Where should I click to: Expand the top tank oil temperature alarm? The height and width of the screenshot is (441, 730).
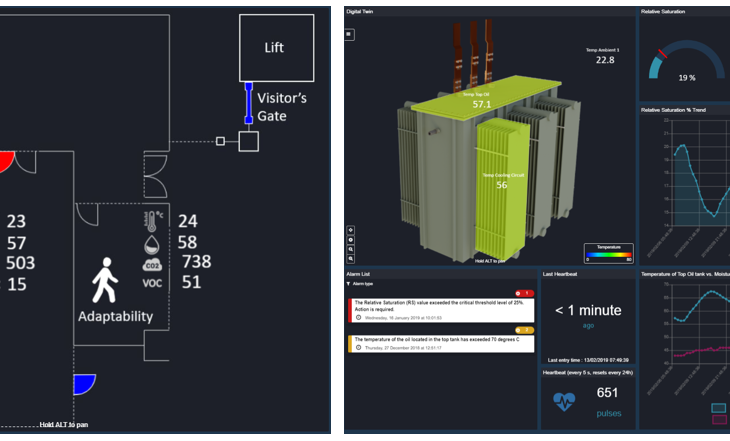[440, 345]
